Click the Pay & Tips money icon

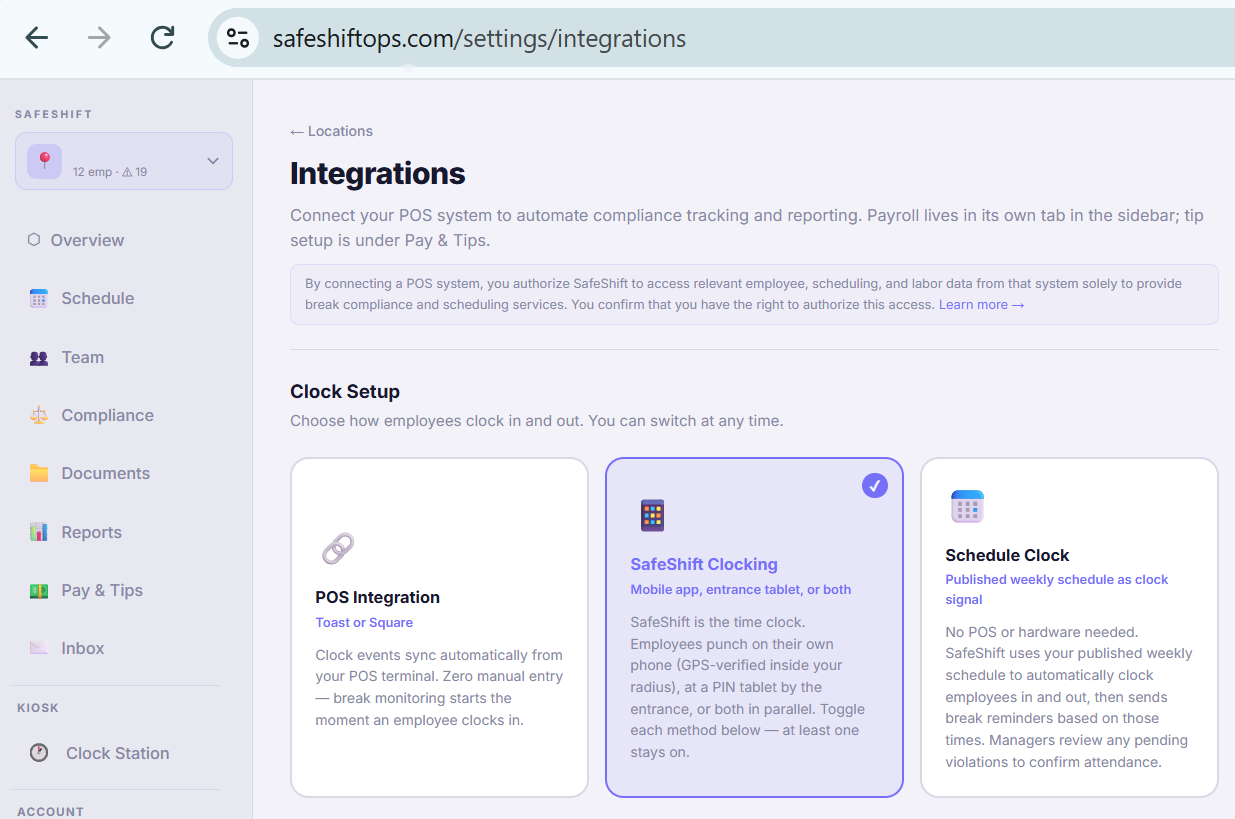39,590
